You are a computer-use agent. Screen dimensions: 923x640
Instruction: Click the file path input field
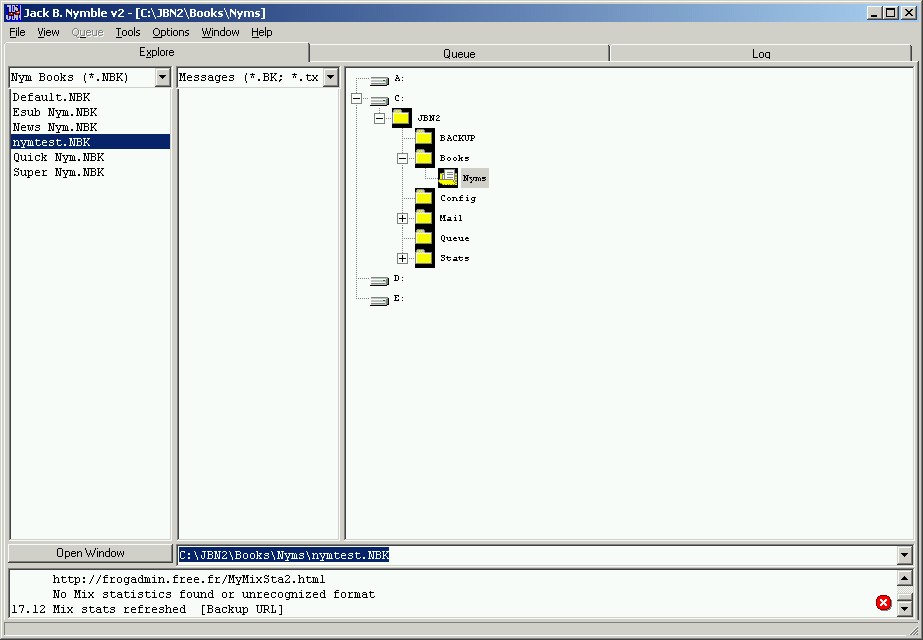[537, 555]
